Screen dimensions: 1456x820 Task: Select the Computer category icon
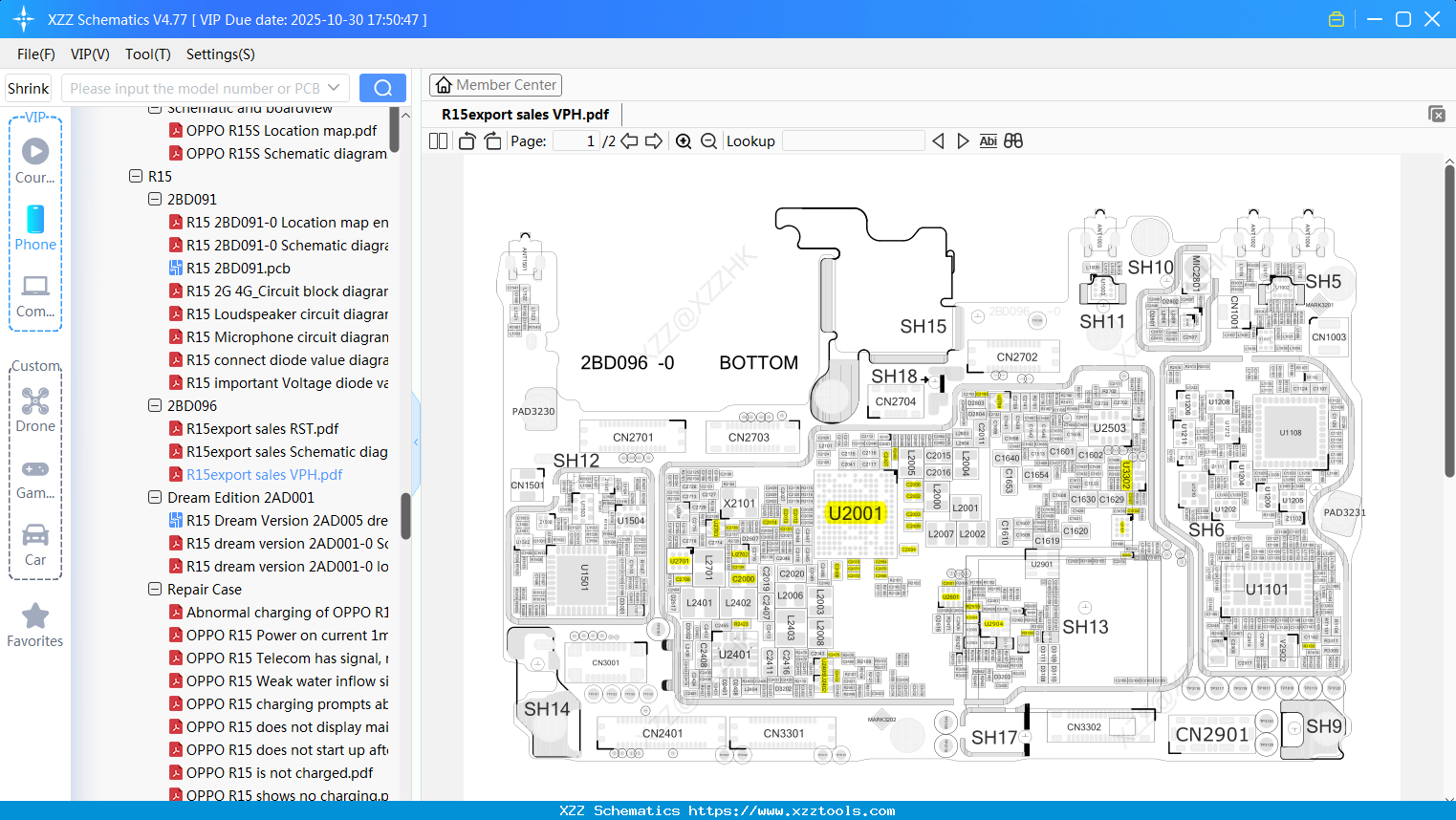click(35, 295)
